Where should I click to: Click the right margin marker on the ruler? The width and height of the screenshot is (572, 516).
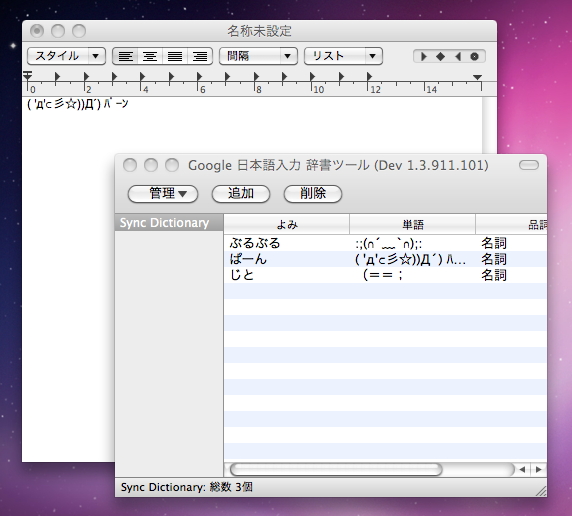(x=477, y=77)
